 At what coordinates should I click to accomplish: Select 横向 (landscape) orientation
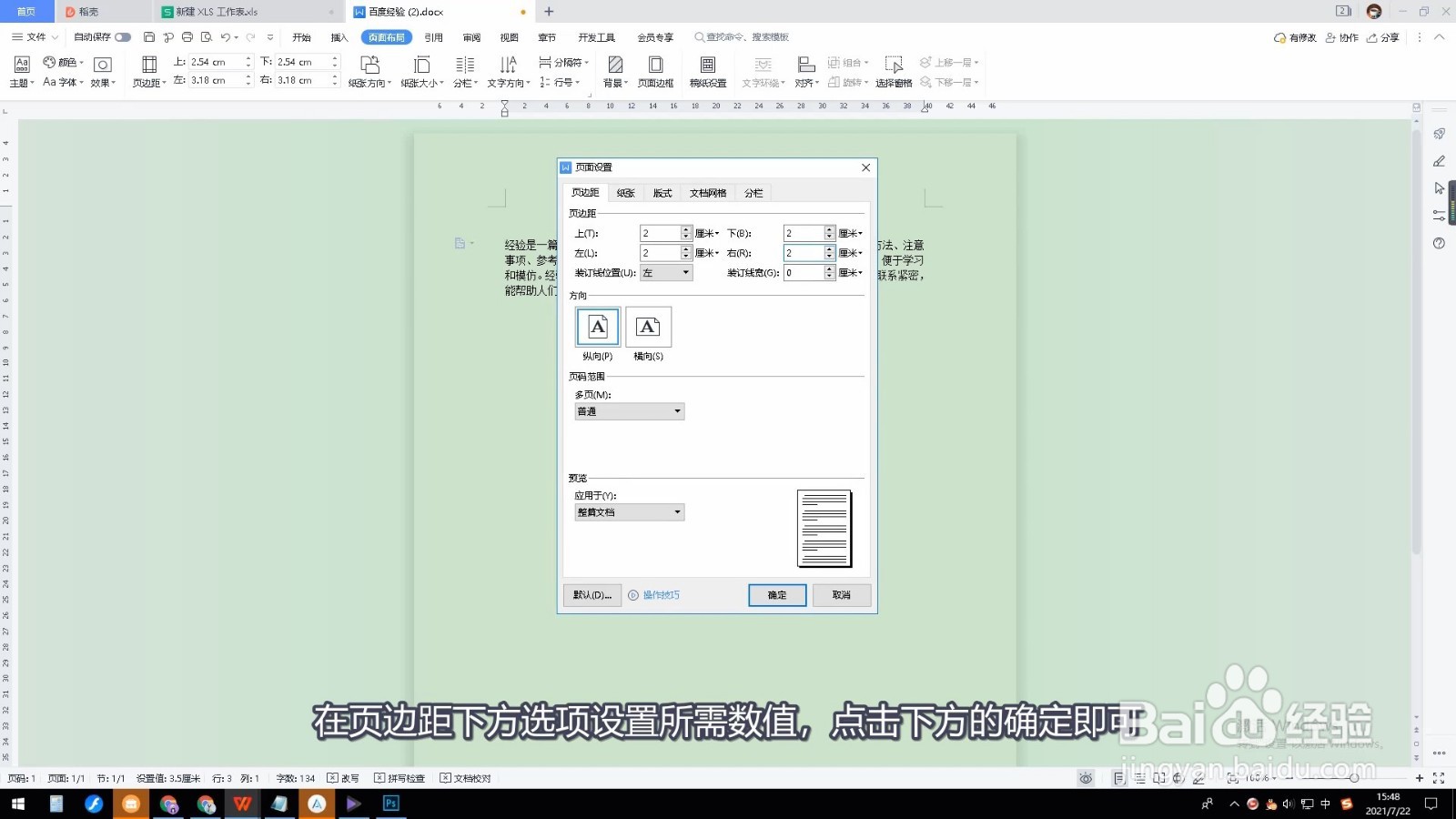(648, 327)
